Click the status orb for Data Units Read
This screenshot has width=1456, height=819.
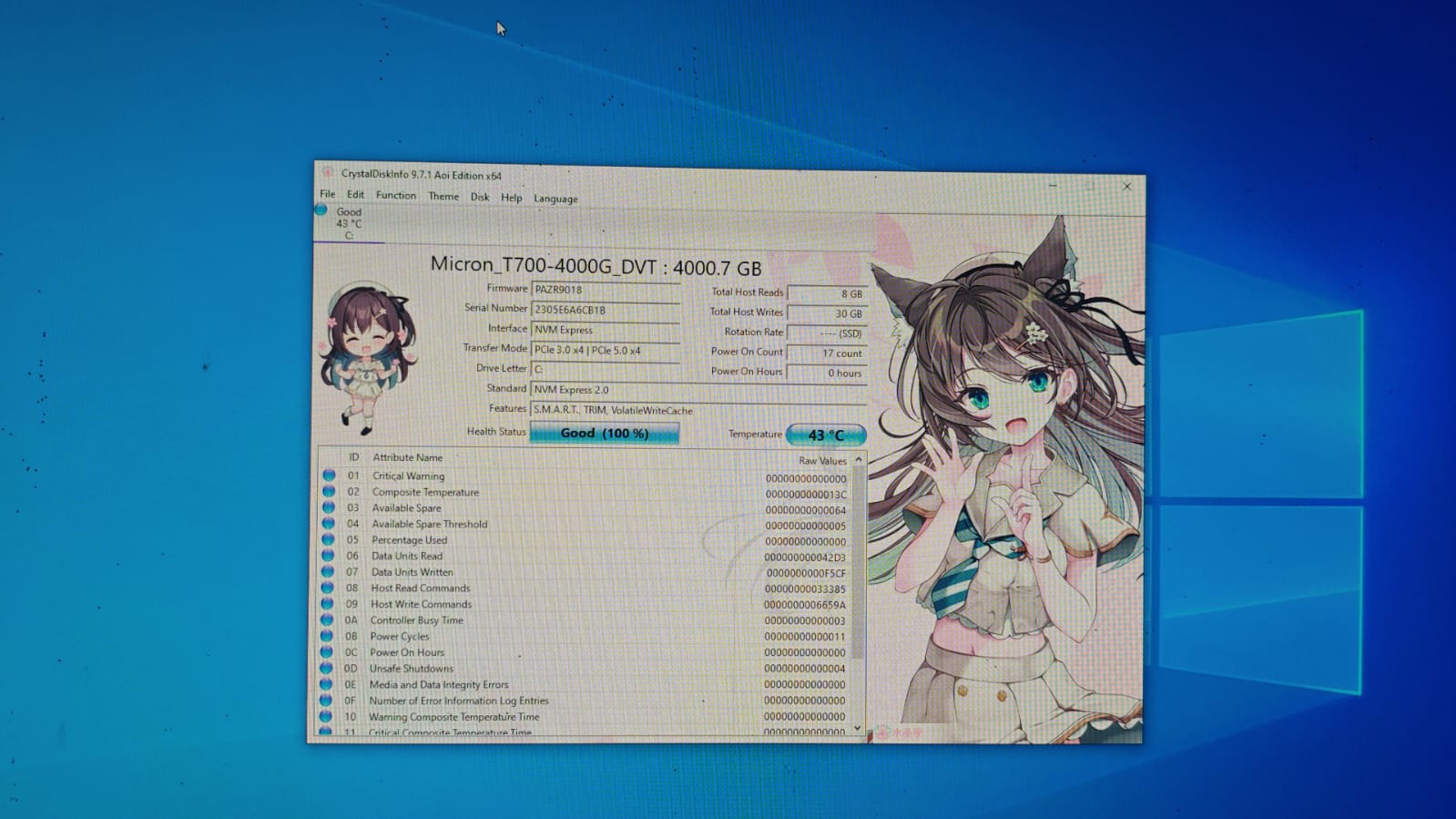[x=328, y=555]
